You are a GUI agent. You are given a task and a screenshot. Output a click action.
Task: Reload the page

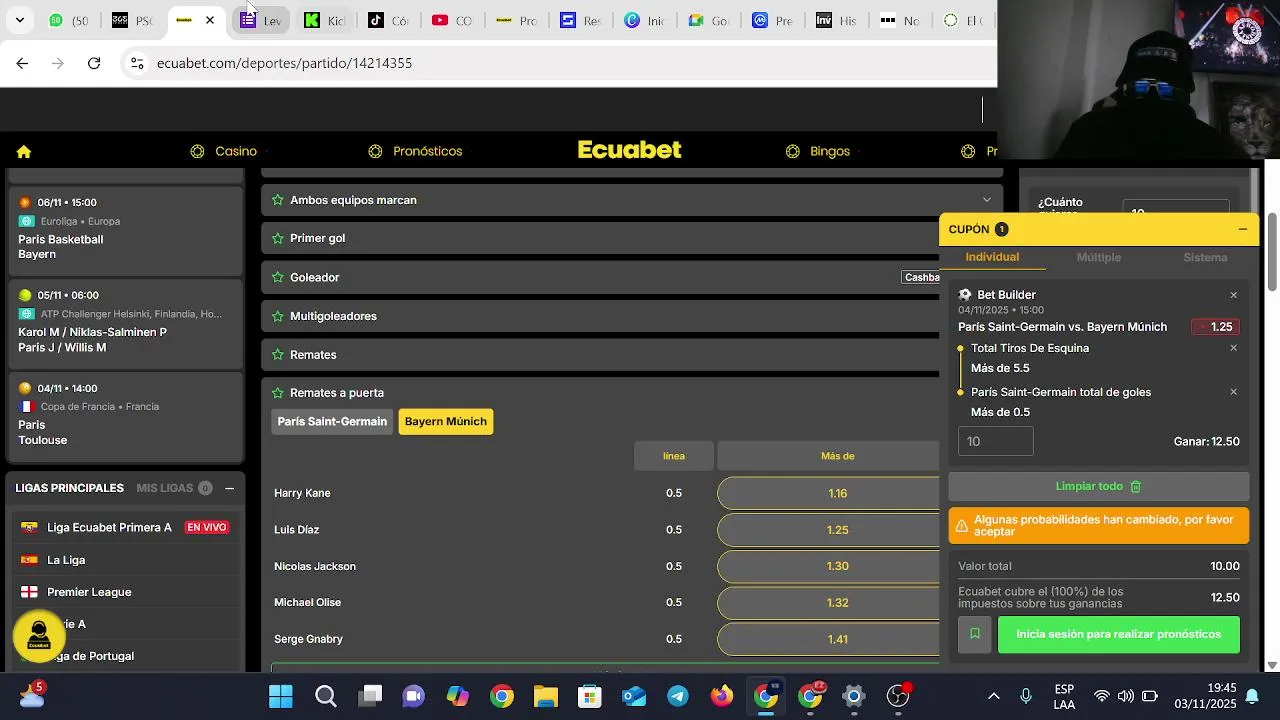(94, 63)
